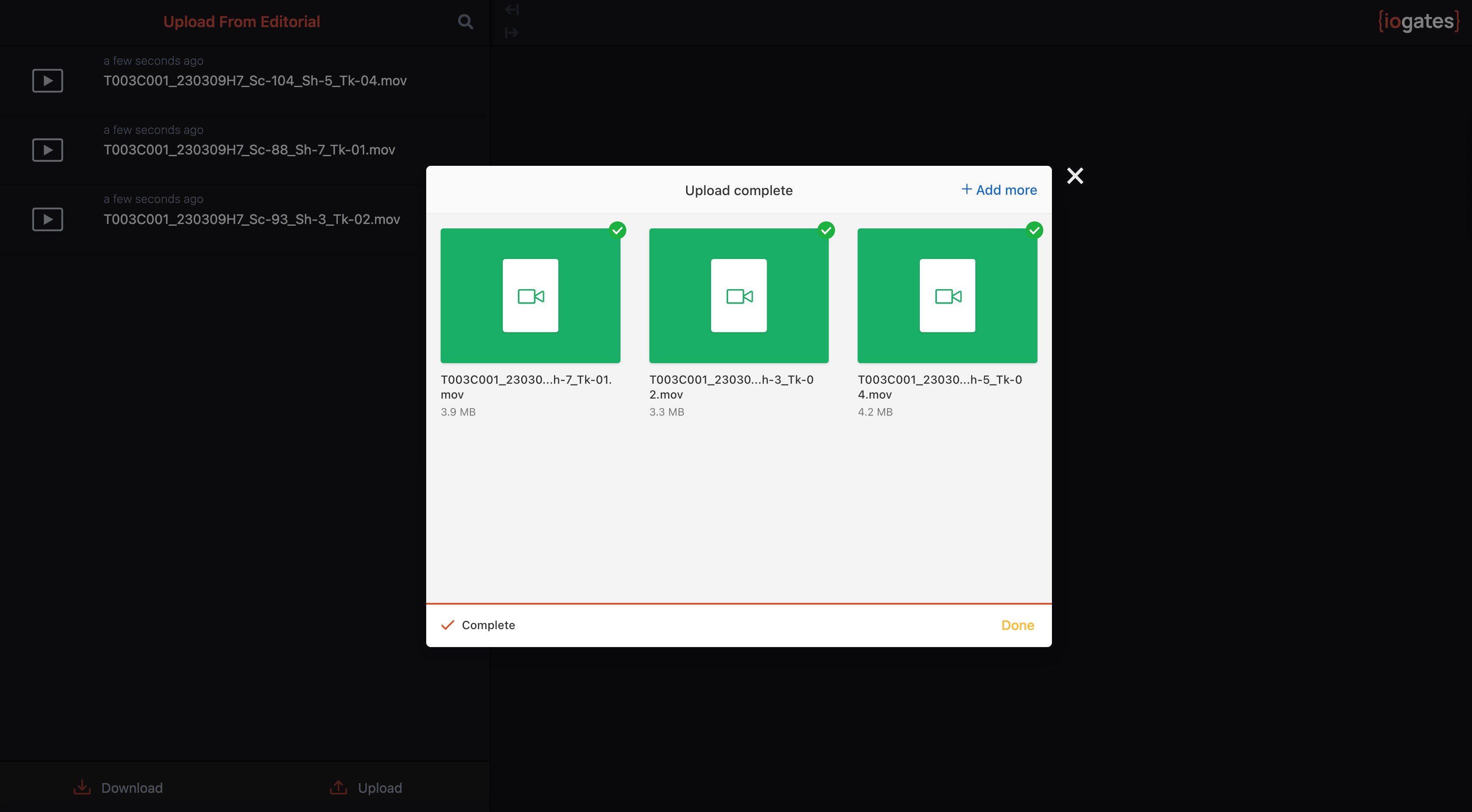Select the Tk-04.mov upload thumbnail
Screen dimensions: 1472x812
point(947,295)
